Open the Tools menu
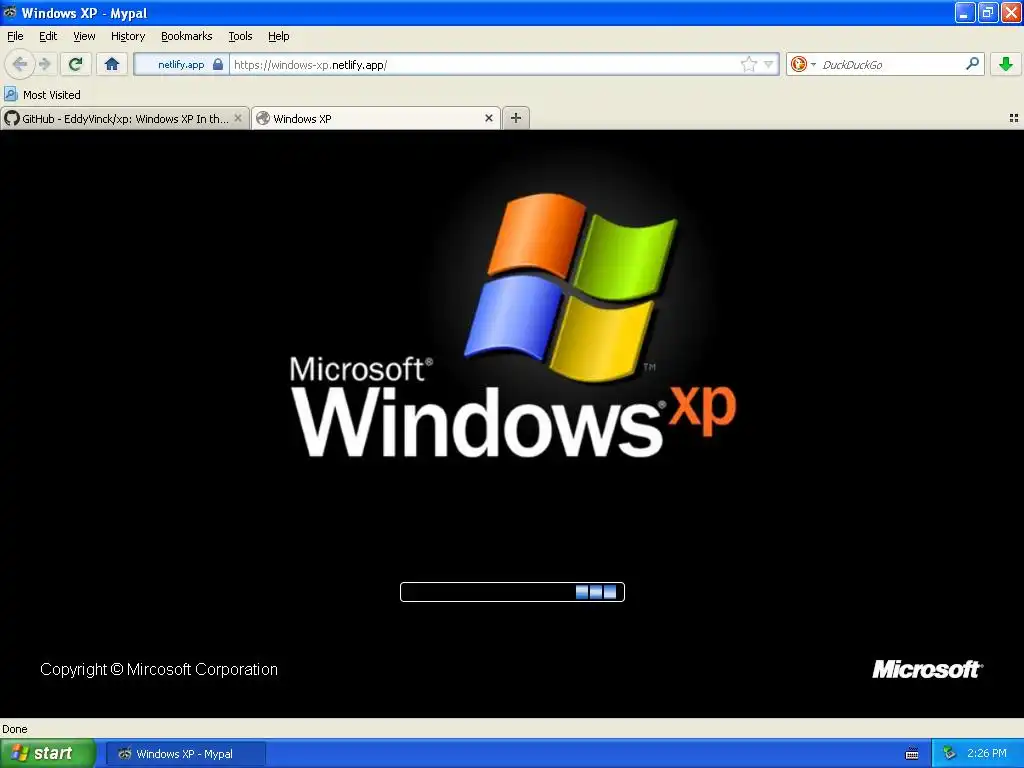 [x=240, y=36]
